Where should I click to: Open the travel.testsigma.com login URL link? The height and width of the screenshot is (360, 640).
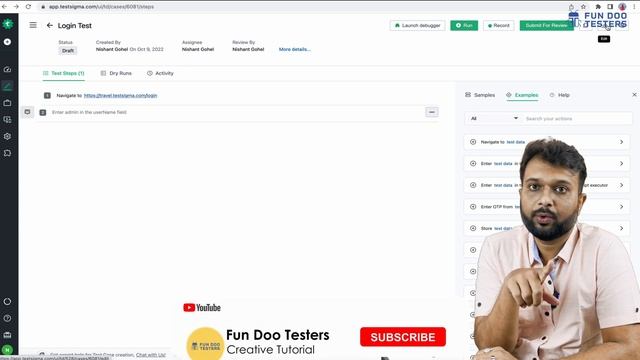click(x=120, y=96)
